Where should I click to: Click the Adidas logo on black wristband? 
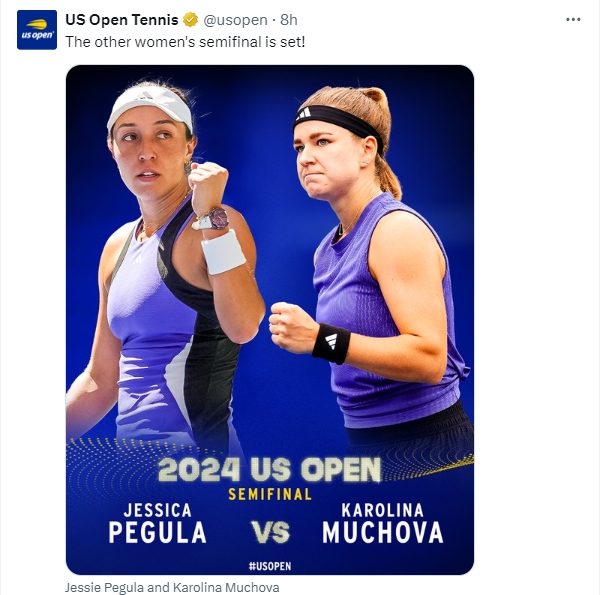(331, 341)
